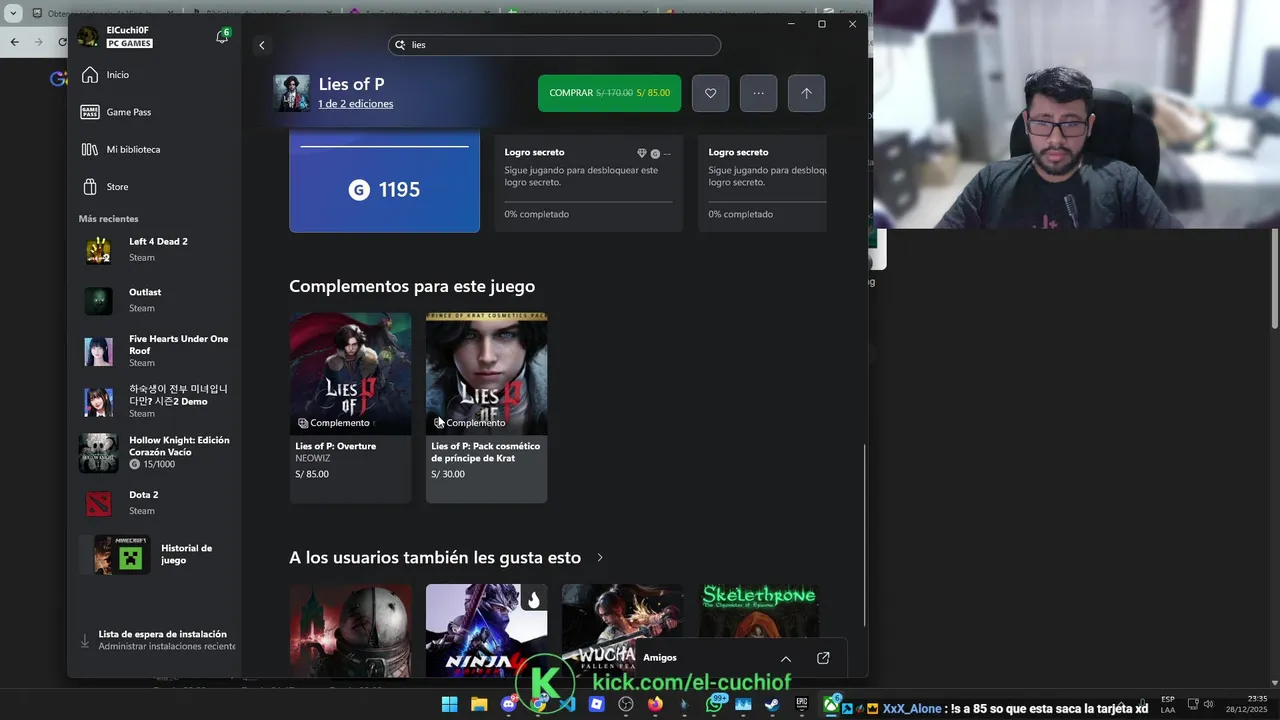Open OBS Studio taskbar icon

tap(626, 705)
